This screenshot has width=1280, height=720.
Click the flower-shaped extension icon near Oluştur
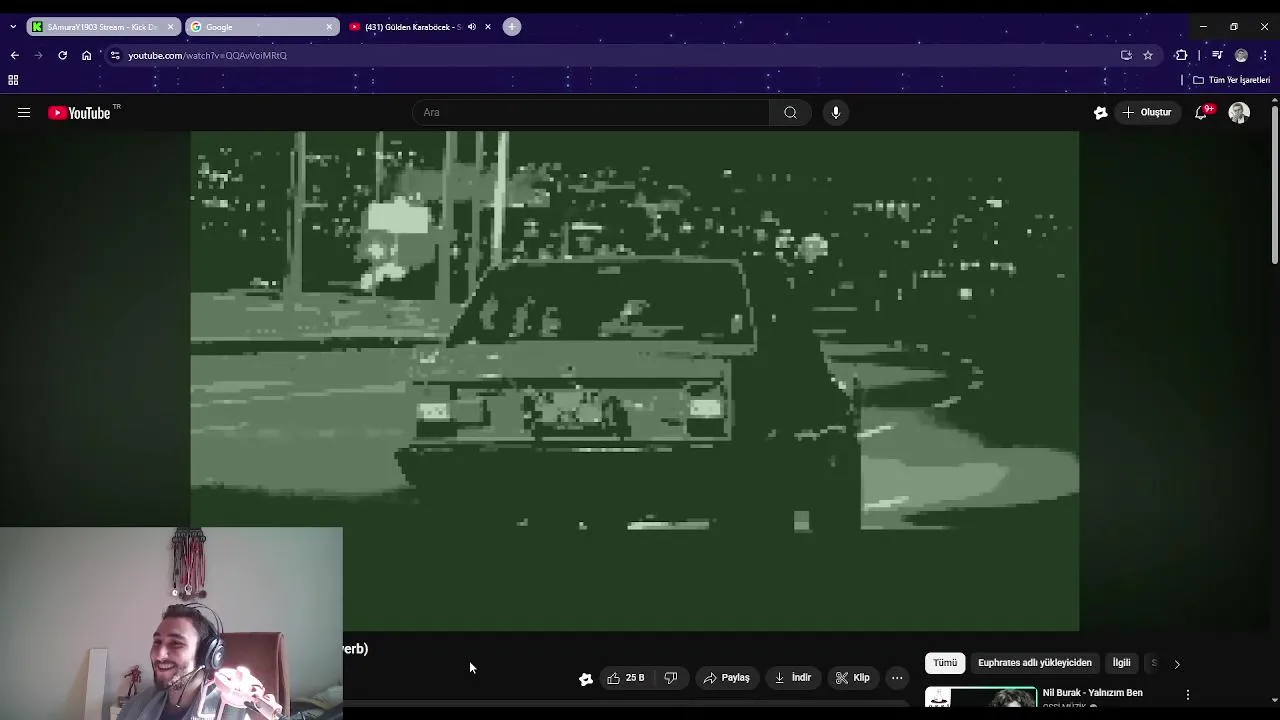1100,113
